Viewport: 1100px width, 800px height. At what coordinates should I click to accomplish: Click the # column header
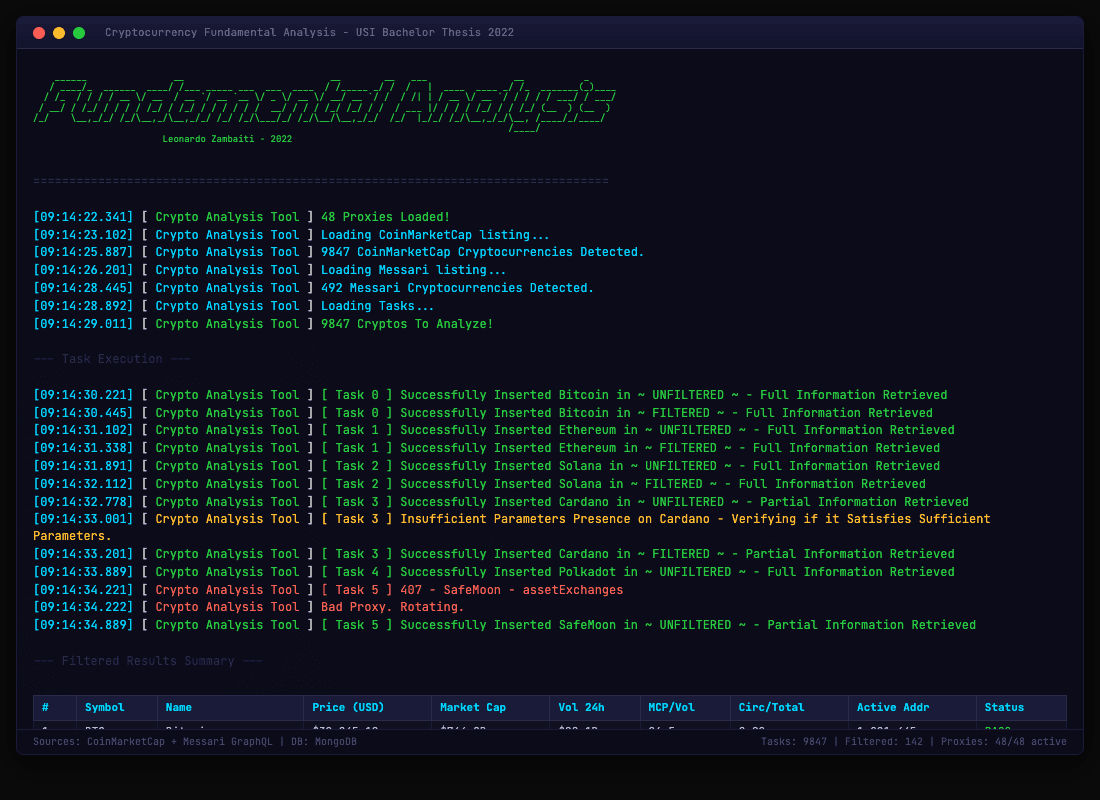coord(45,707)
